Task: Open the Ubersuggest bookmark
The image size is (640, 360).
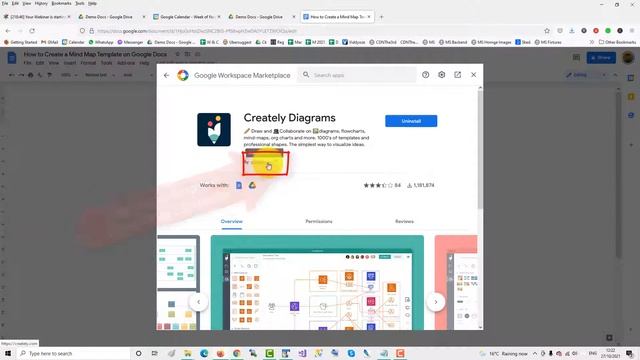Action: (x=237, y=42)
